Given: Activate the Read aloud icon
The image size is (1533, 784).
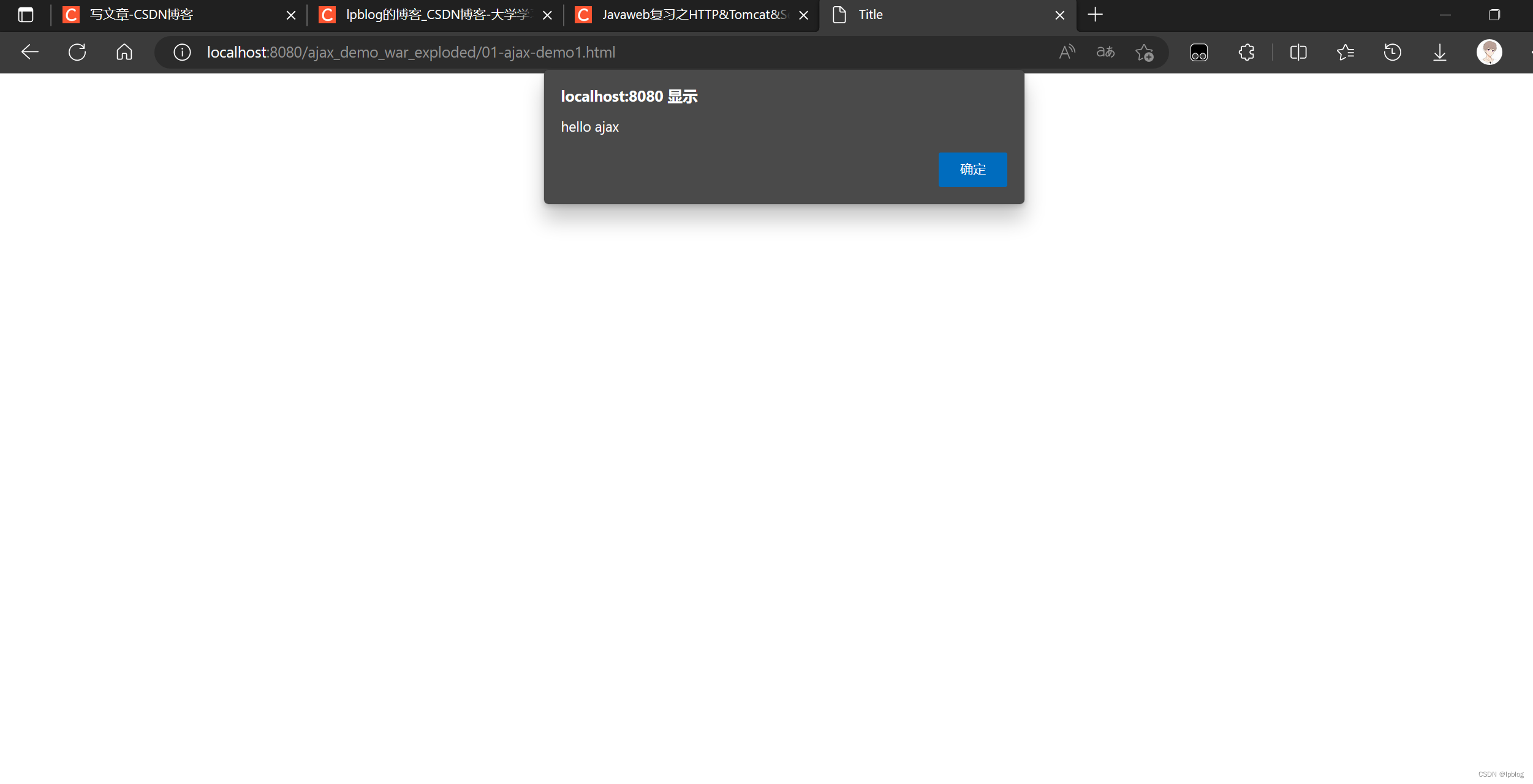Looking at the screenshot, I should (1067, 52).
